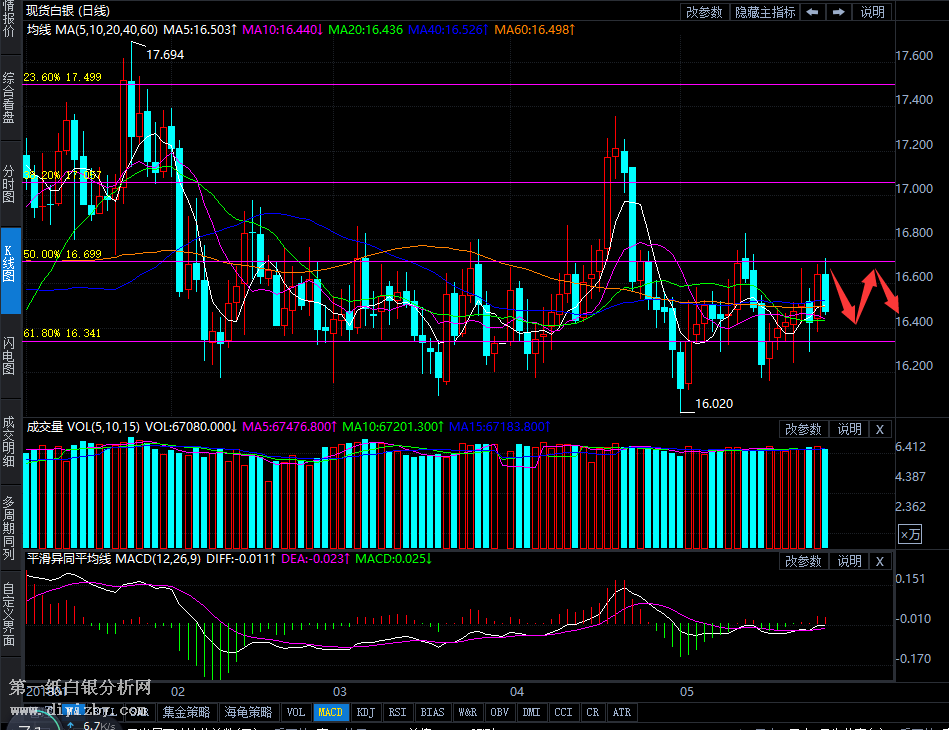
Task: Open 分时图 in the left sidebar
Action: click(x=9, y=184)
